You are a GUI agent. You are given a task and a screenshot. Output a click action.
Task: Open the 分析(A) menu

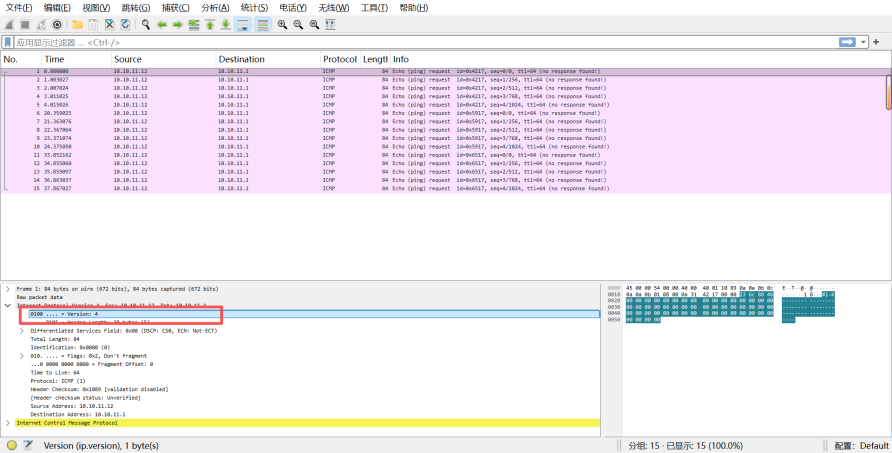tap(215, 8)
